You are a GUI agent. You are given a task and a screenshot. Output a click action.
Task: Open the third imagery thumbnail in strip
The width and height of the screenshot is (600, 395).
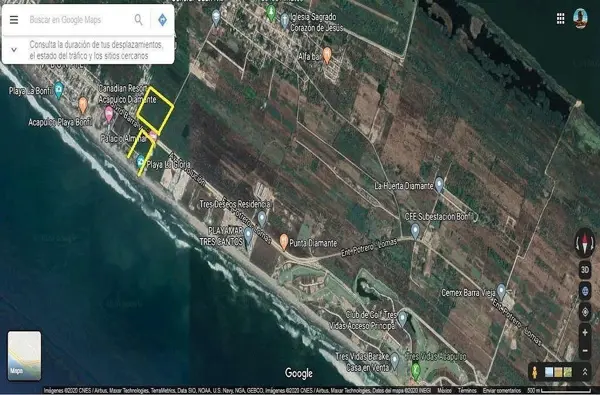pyautogui.click(x=568, y=372)
